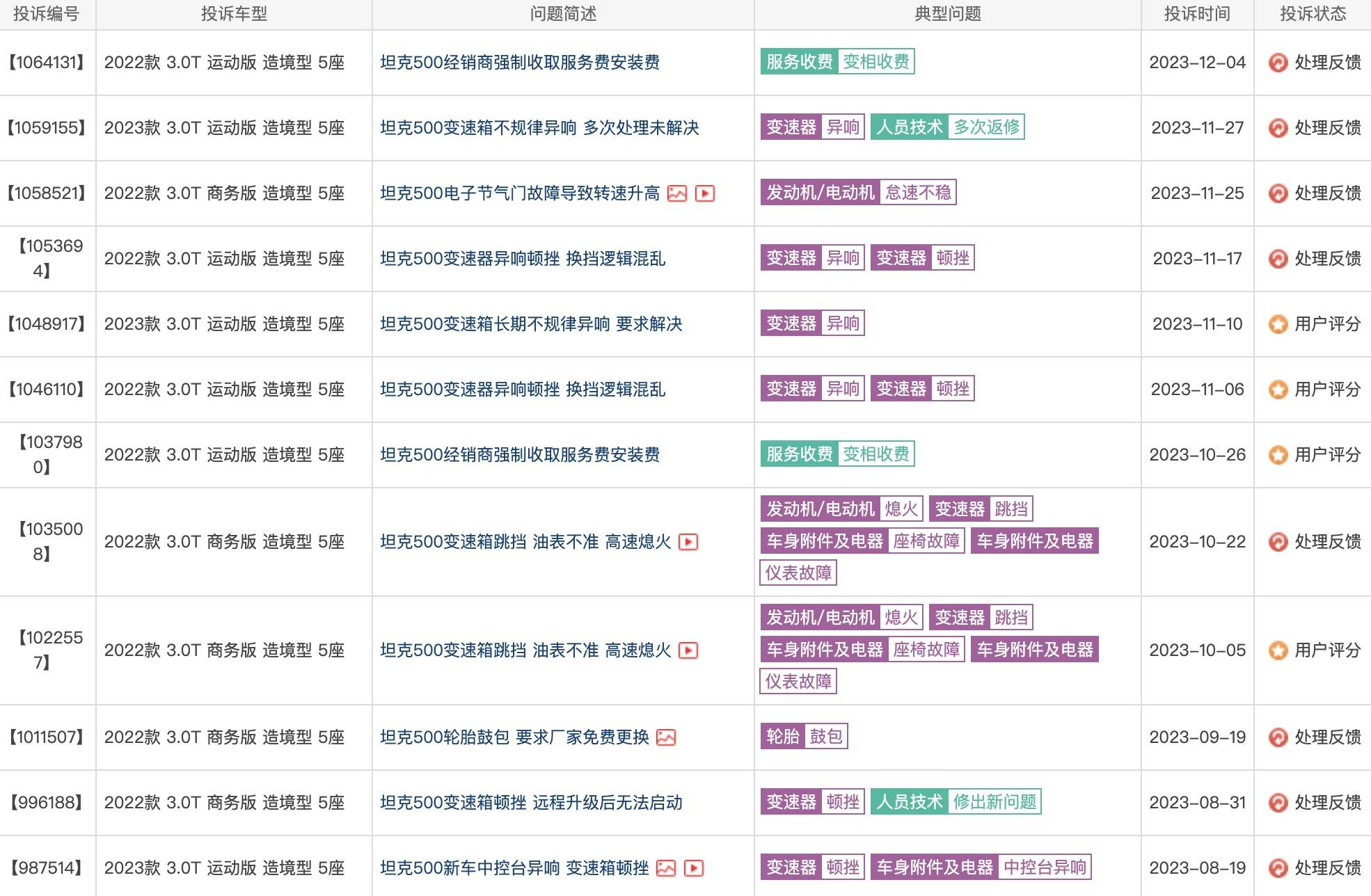Open 变速箱跳挡 complaint dated 2023-10-22

pyautogui.click(x=525, y=542)
